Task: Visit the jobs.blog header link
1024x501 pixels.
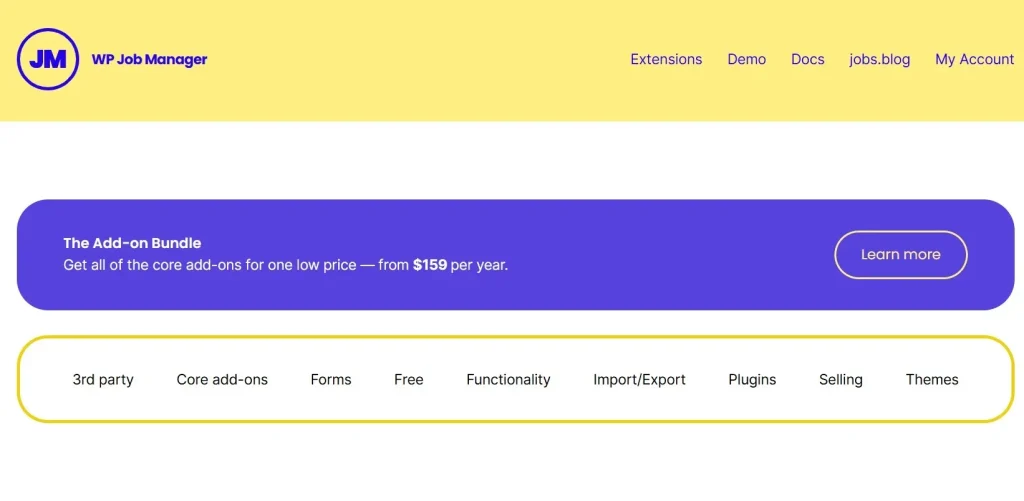Action: (x=880, y=59)
